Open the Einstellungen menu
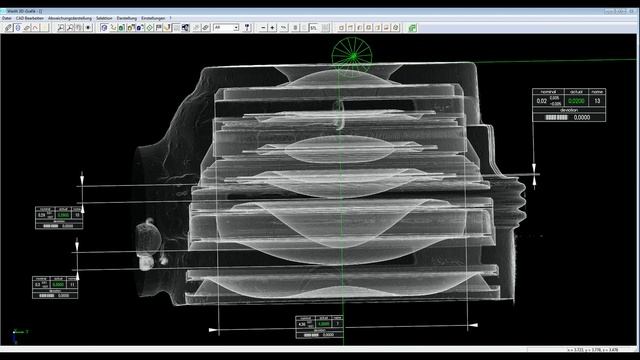 [x=153, y=18]
